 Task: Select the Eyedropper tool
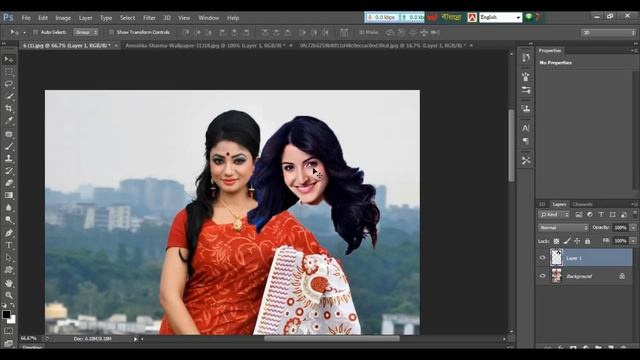(9, 121)
